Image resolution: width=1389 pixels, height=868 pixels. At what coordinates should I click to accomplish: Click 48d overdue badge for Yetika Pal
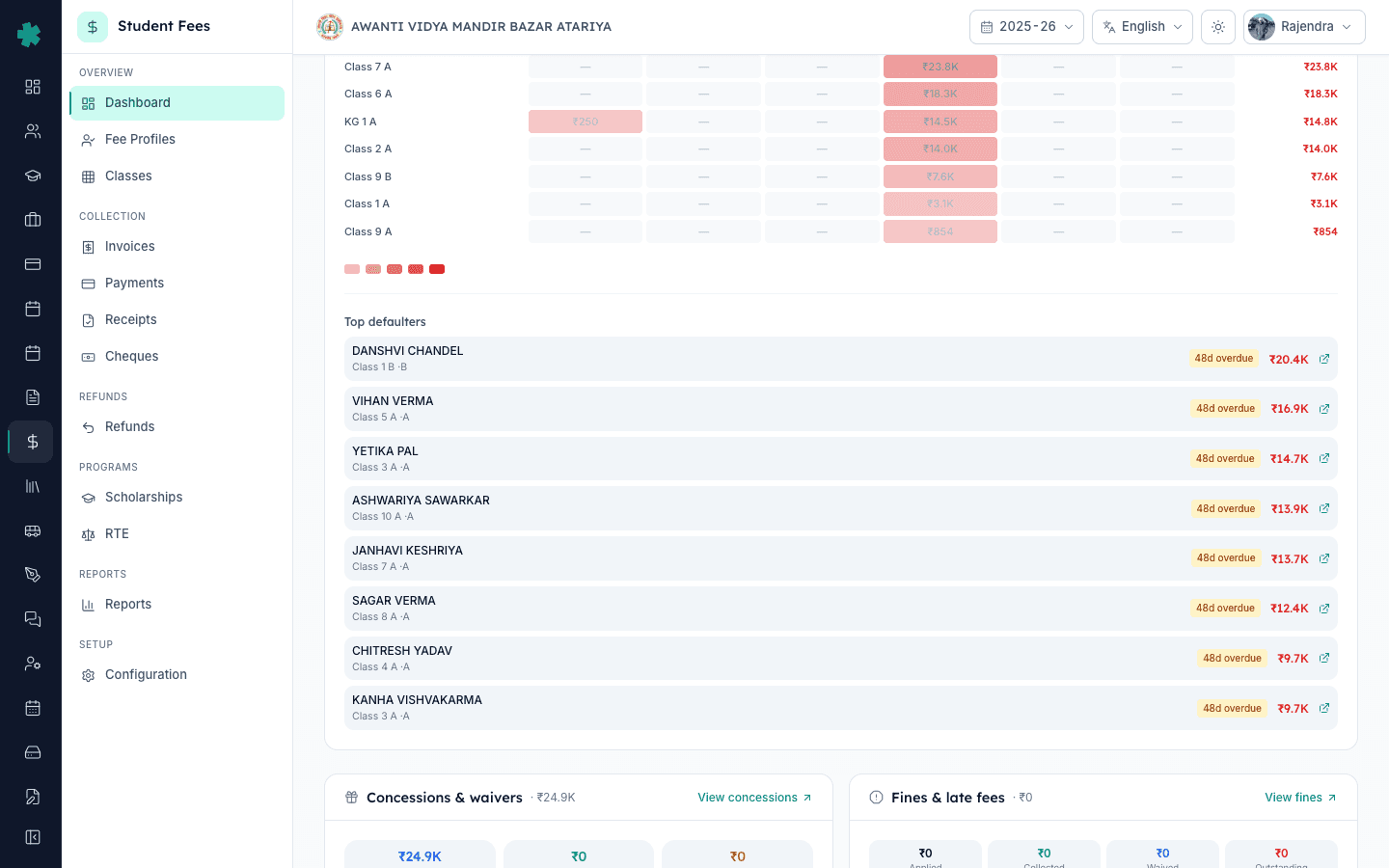[x=1225, y=458]
